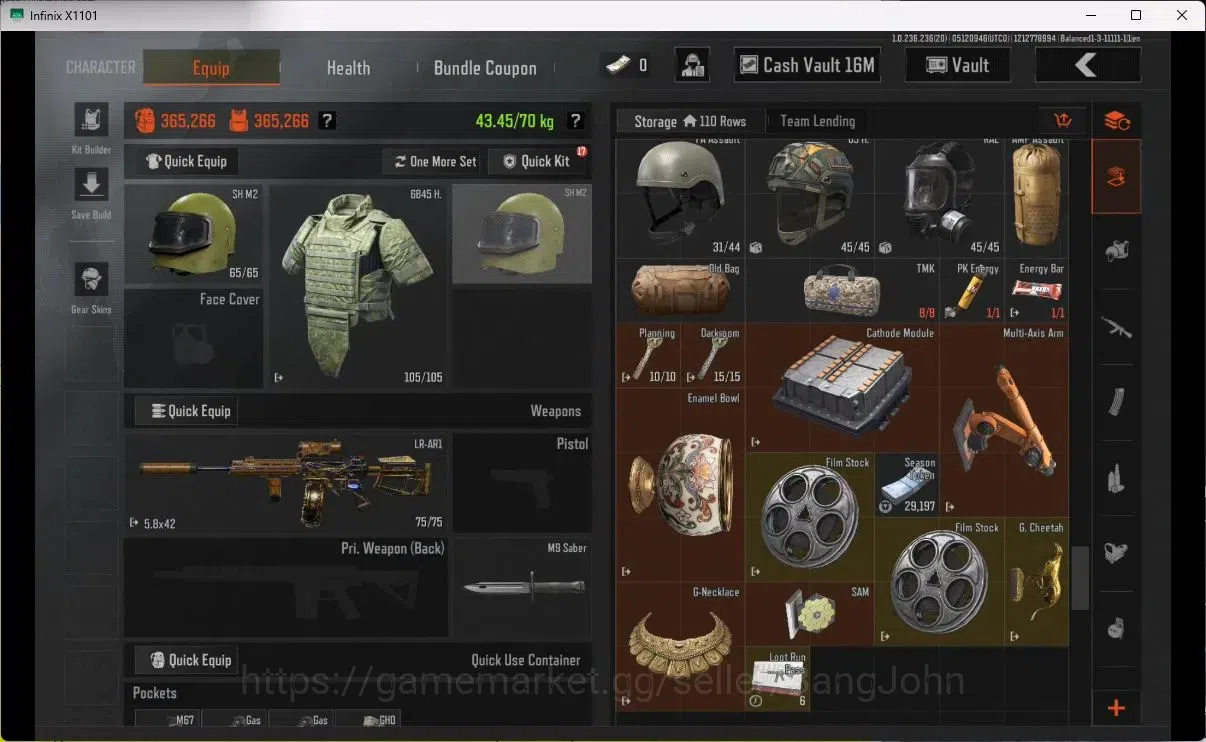
Task: Open the Storage 110 Rows tab
Action: click(x=691, y=121)
